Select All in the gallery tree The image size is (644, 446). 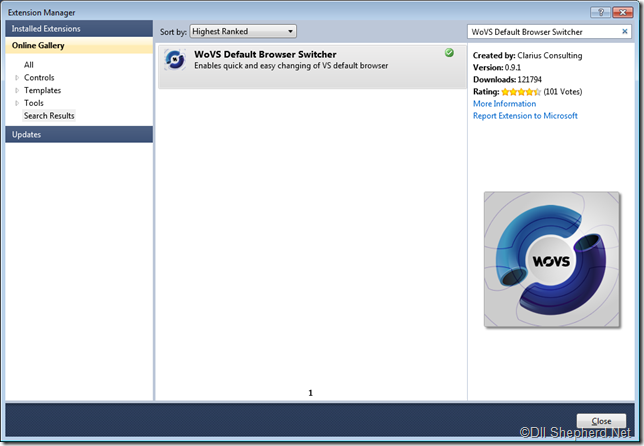point(29,65)
